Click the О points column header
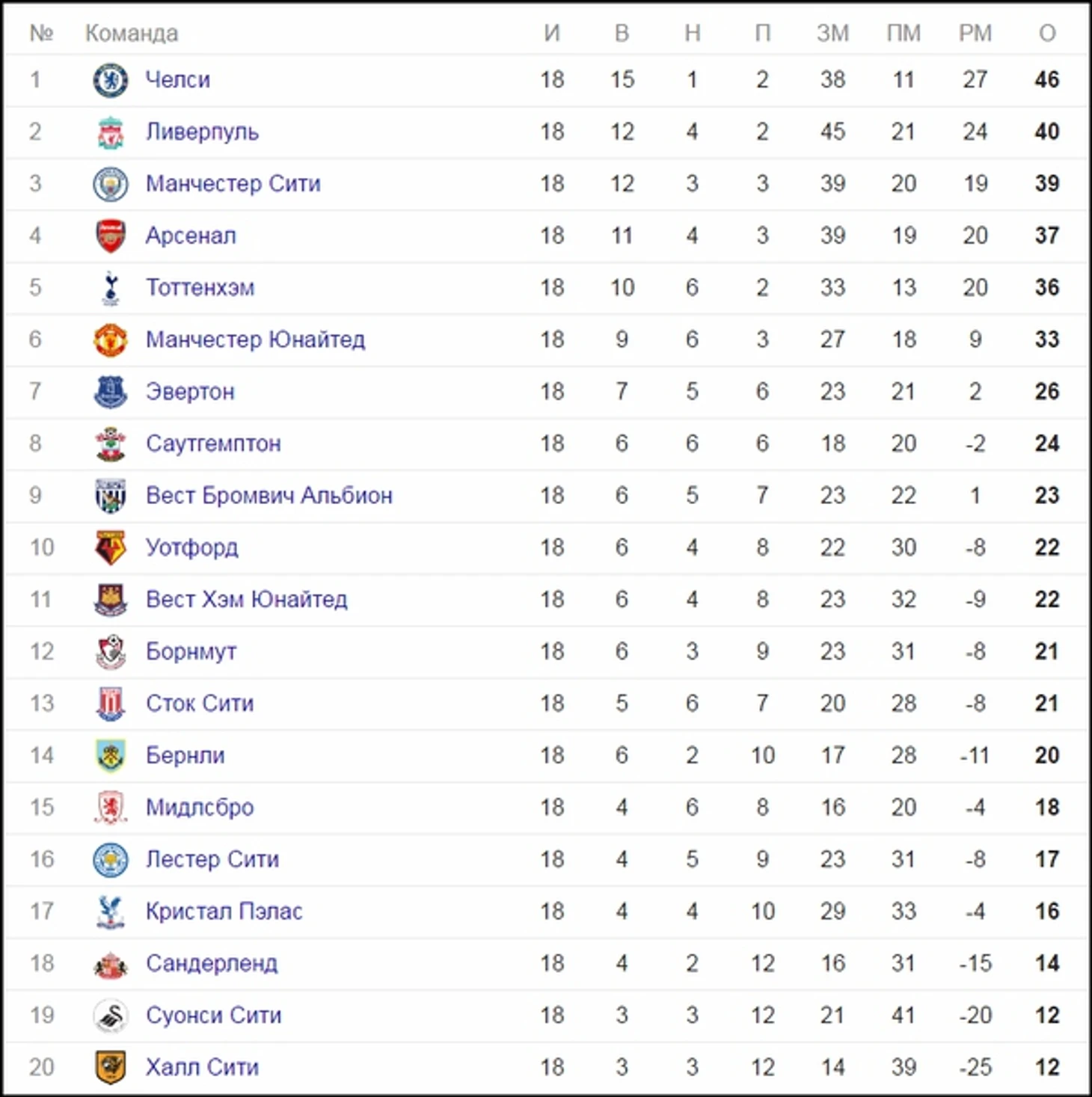Viewport: 1092px width, 1097px height. click(1047, 34)
